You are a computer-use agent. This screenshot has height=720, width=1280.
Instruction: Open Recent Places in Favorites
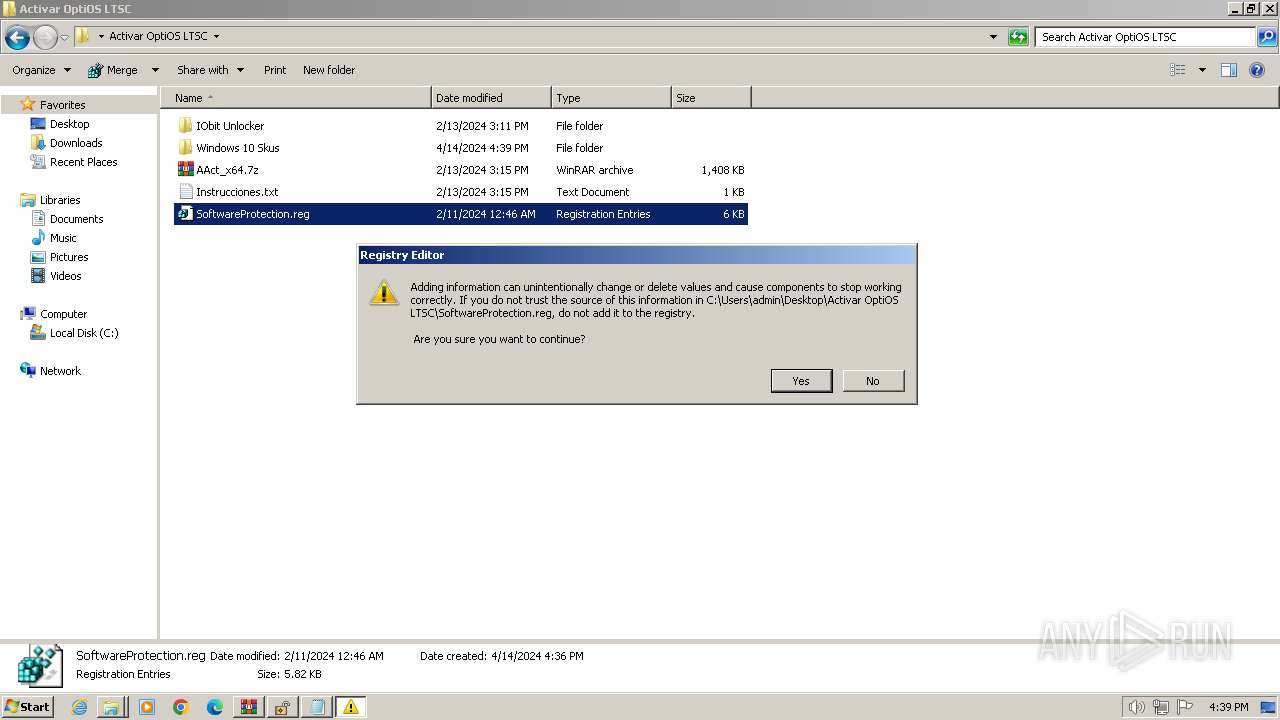coord(83,162)
